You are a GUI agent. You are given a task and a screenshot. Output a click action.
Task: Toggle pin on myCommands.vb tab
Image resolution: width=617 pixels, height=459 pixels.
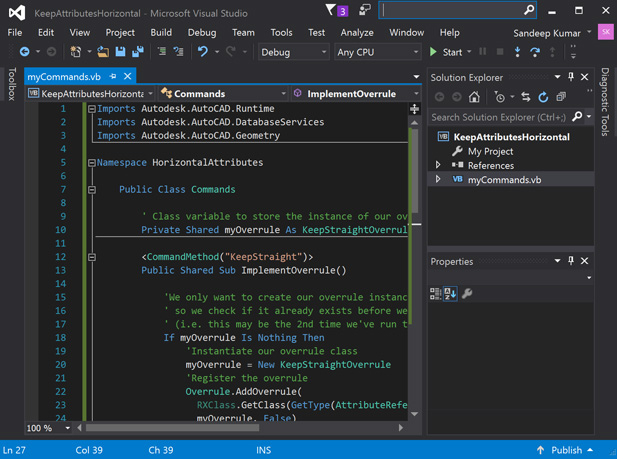coord(113,76)
